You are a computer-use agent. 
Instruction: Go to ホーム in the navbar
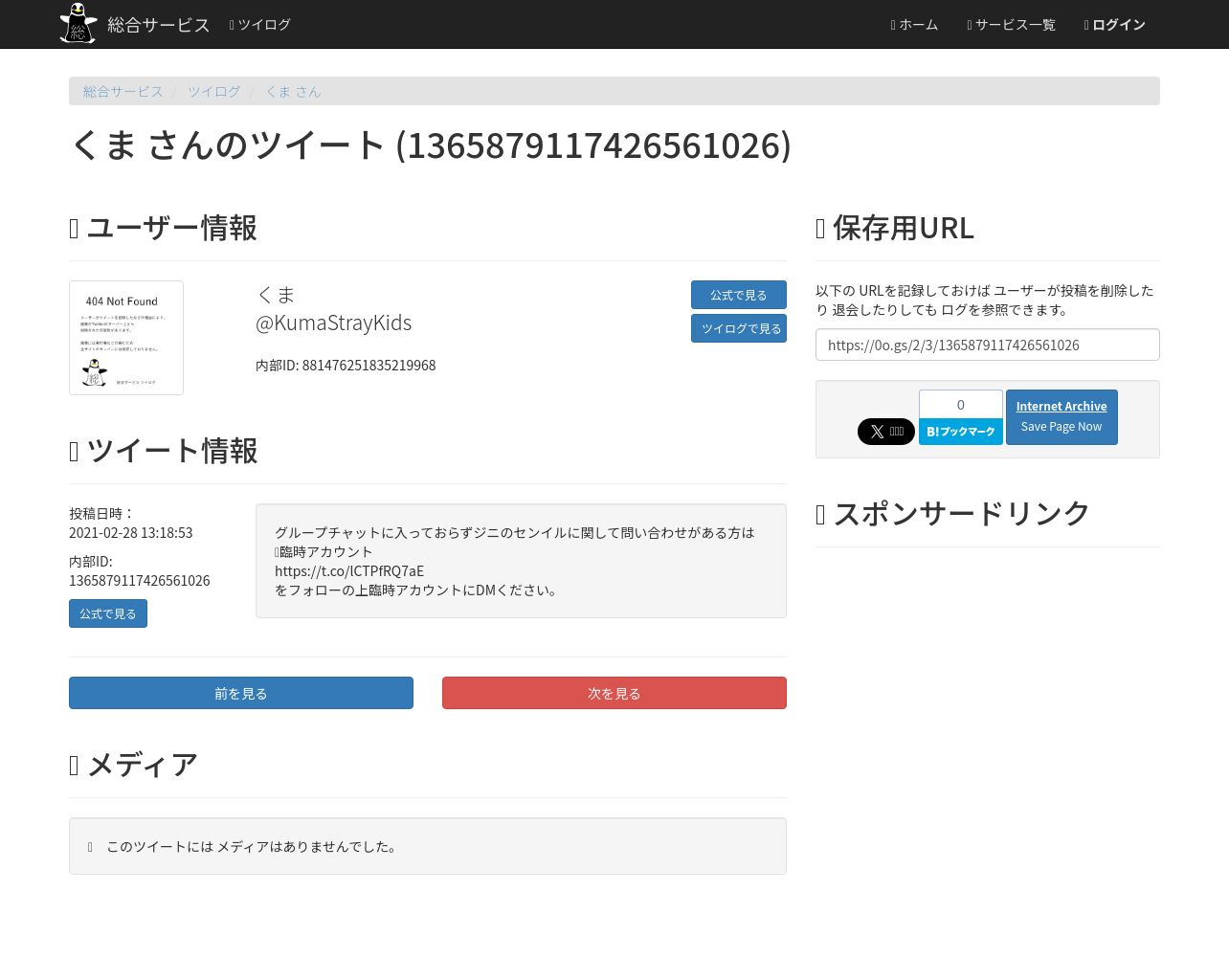click(x=914, y=25)
